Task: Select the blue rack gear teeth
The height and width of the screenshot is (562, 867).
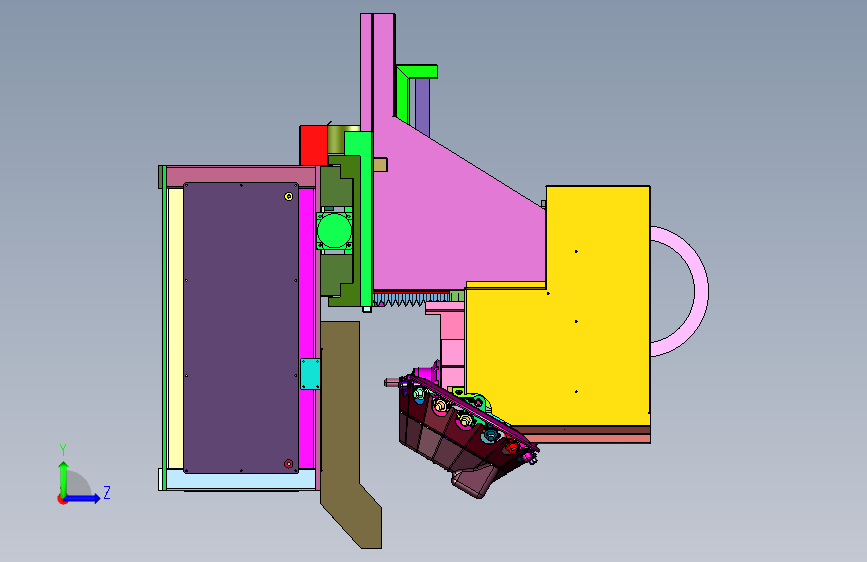Action: click(409, 299)
